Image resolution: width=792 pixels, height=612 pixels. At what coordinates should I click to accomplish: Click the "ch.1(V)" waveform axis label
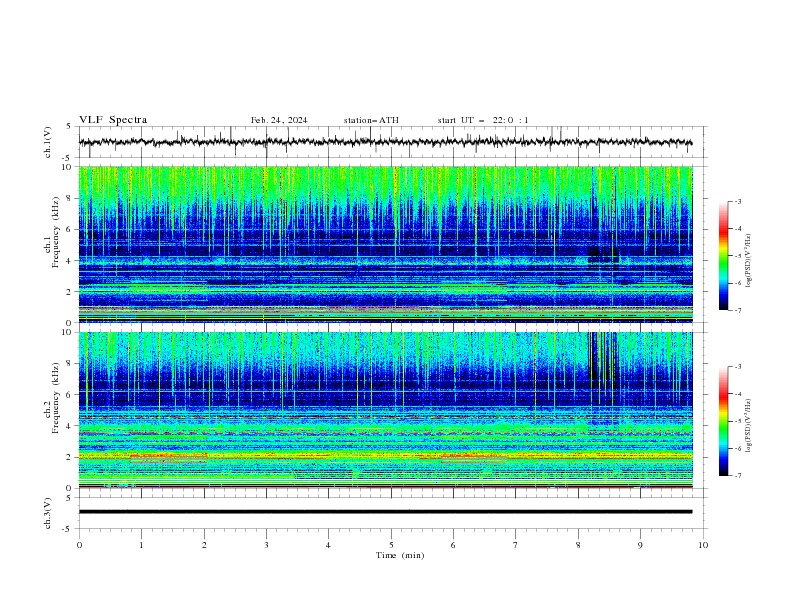click(x=48, y=142)
